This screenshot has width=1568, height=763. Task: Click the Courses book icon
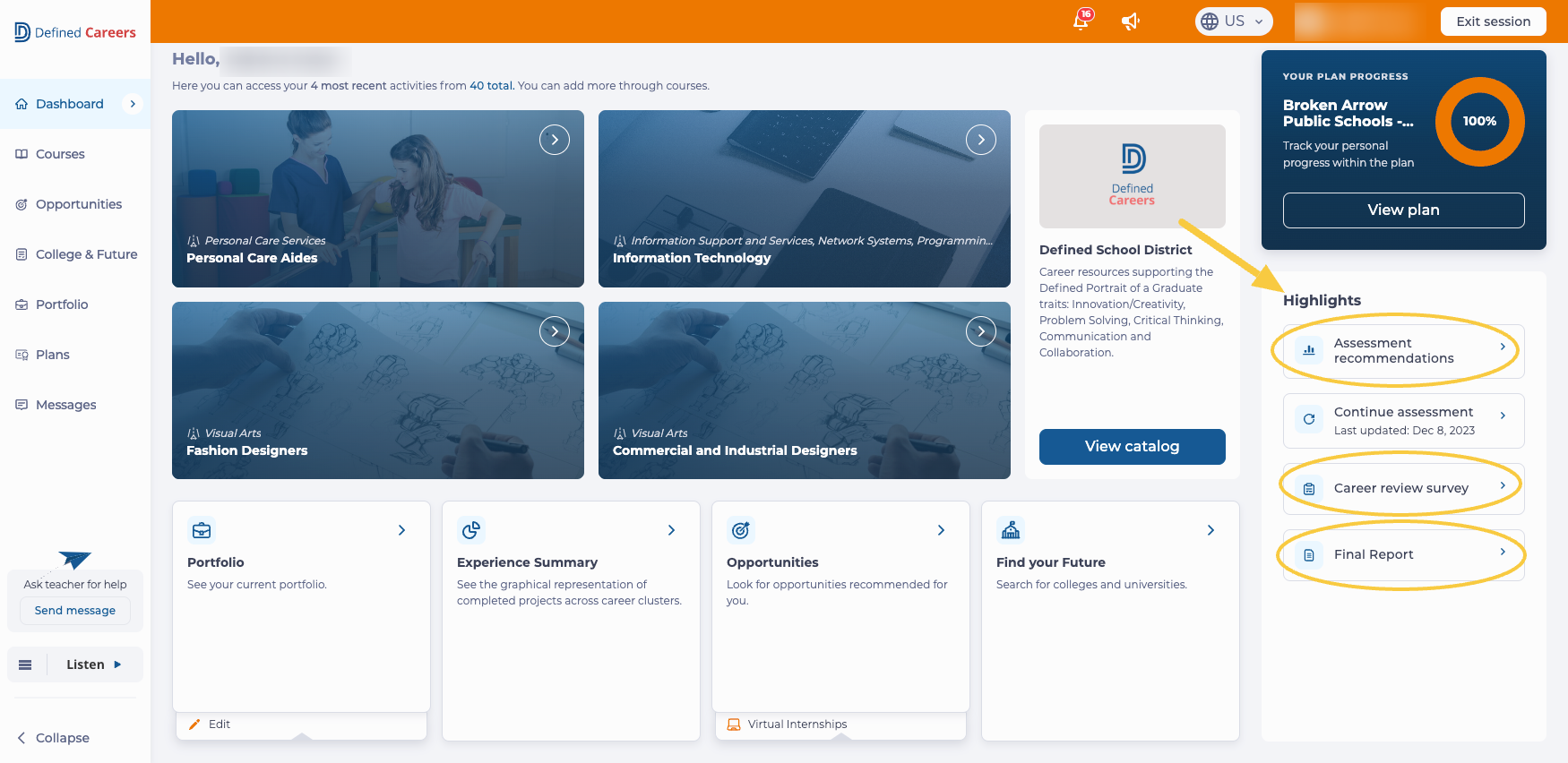[x=22, y=154]
